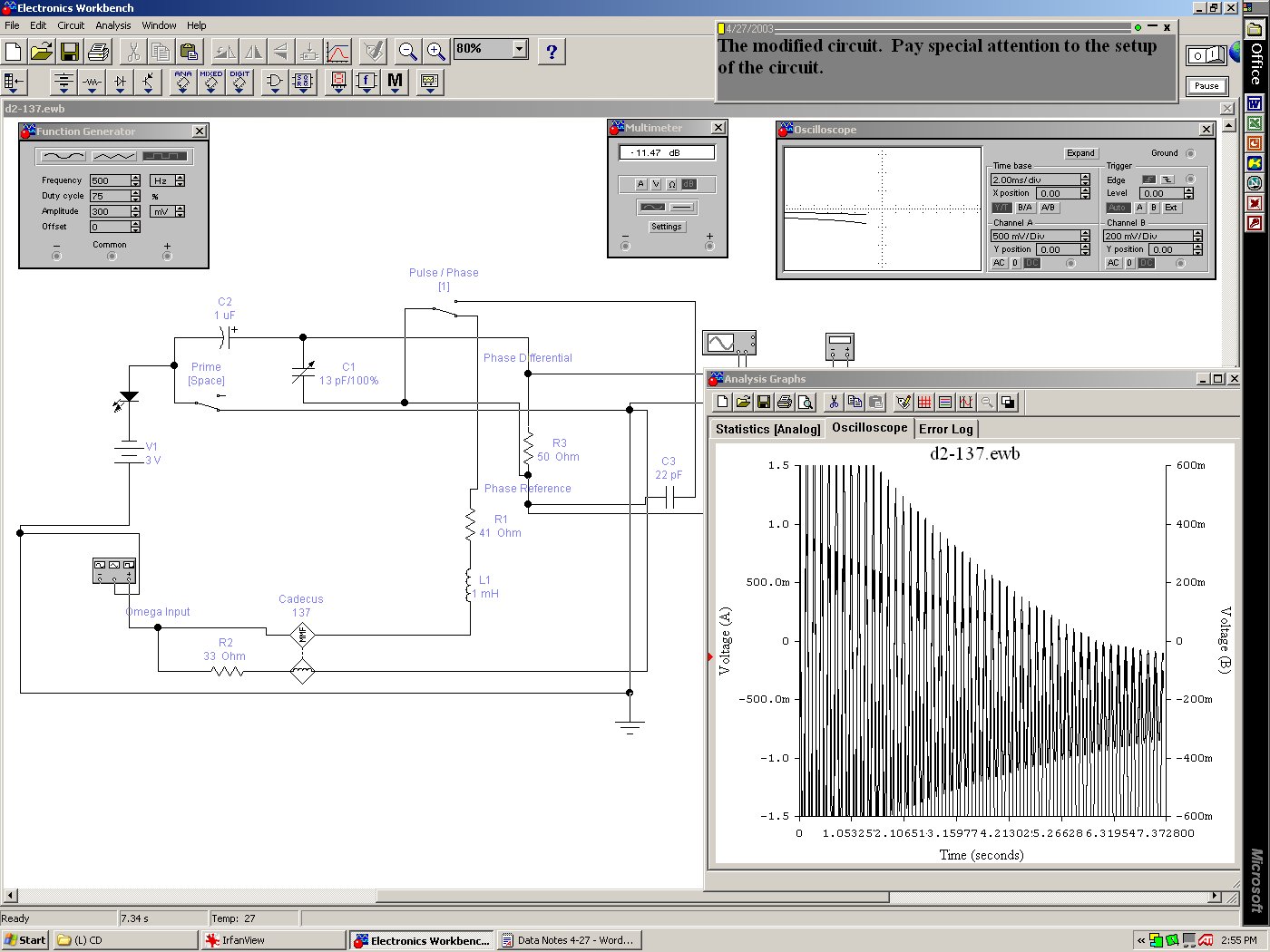Open the Analog ICs (ANA) parts bin
This screenshot has width=1270, height=952.
[183, 83]
